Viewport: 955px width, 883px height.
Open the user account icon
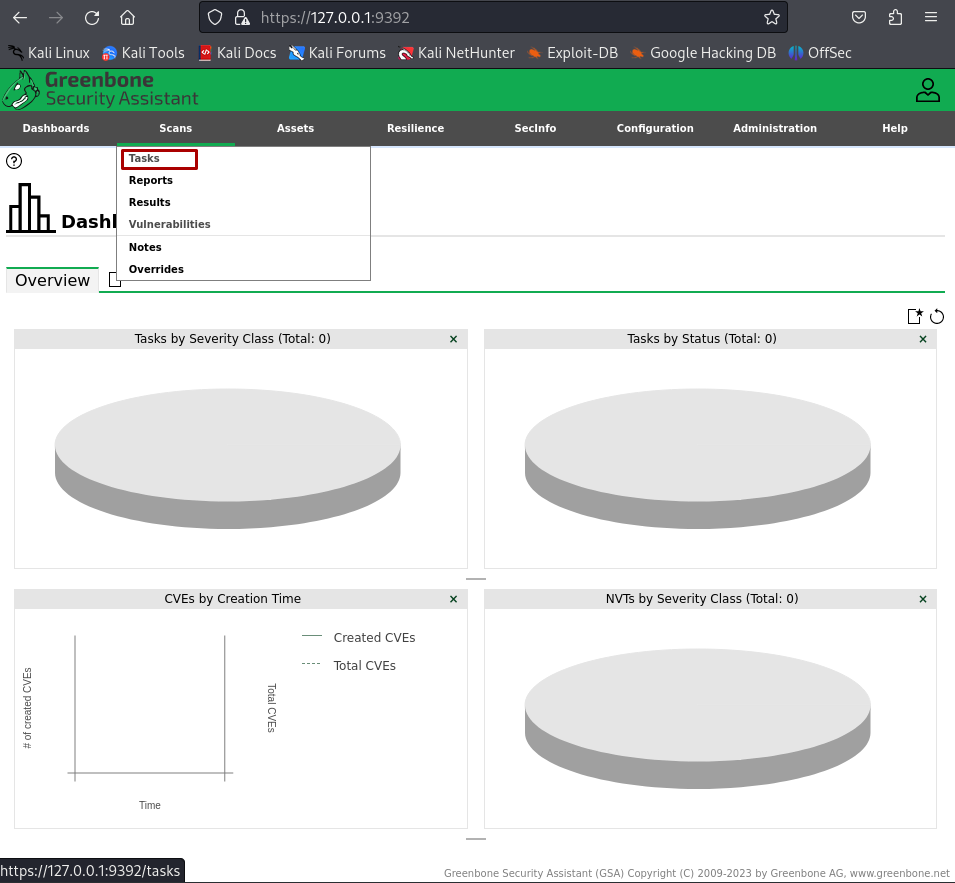click(x=927, y=90)
